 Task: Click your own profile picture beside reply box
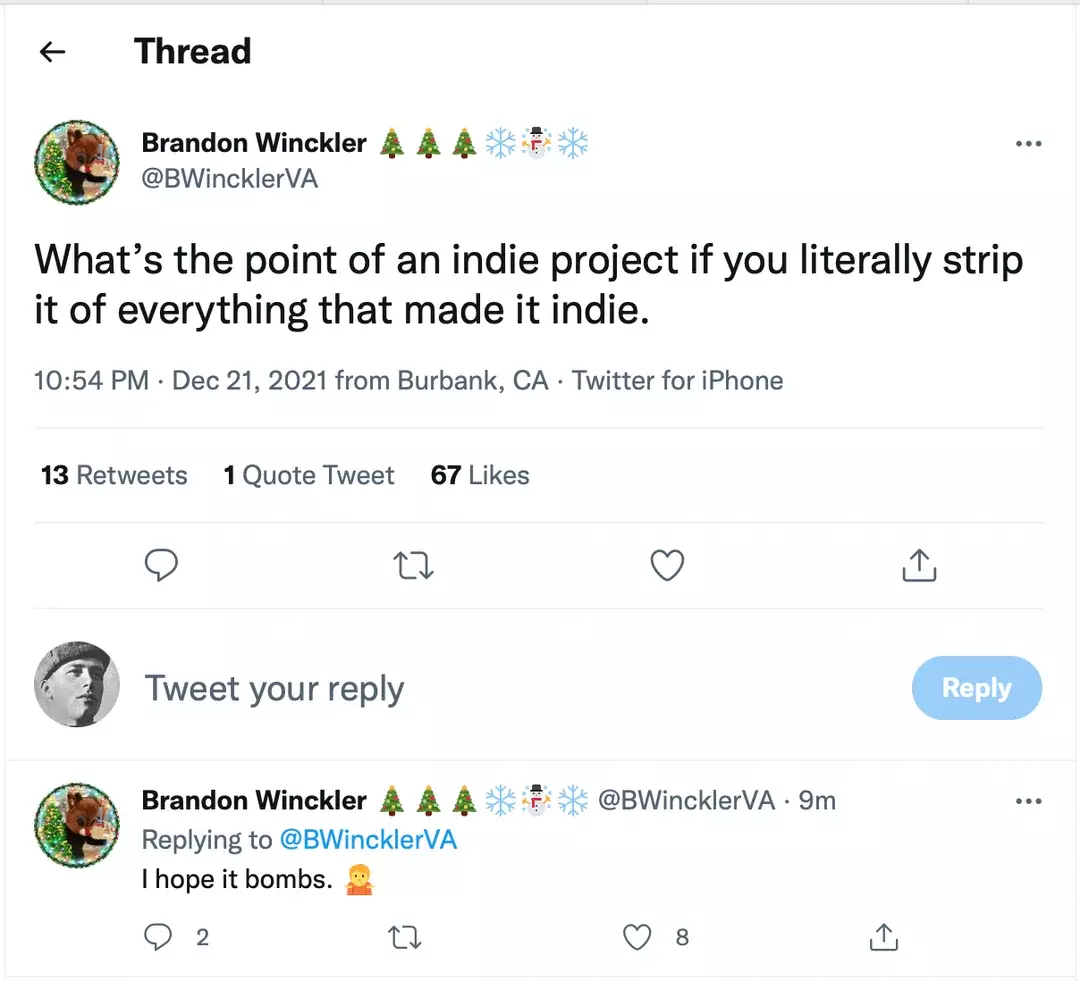click(77, 684)
